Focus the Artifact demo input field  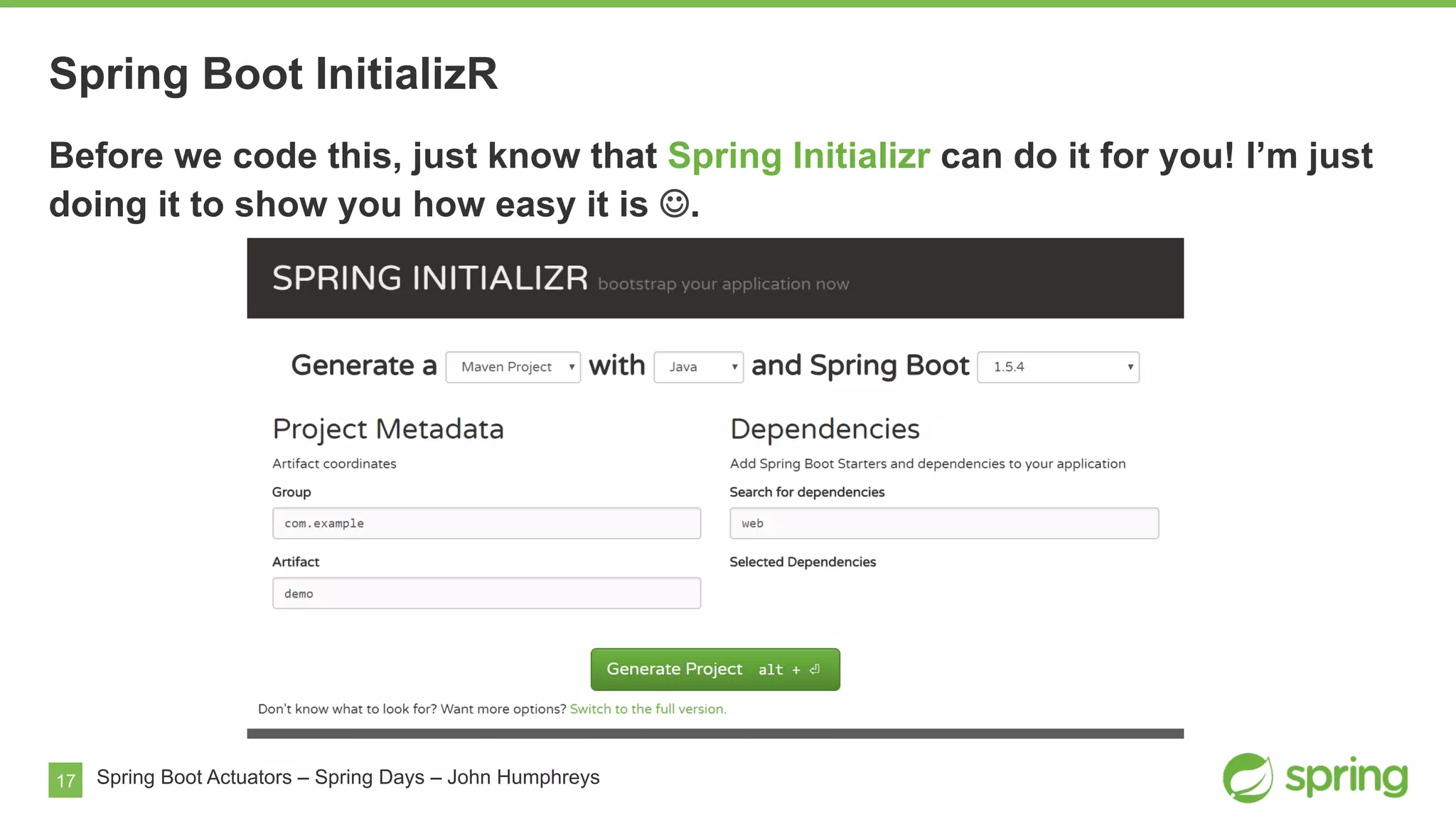486,593
